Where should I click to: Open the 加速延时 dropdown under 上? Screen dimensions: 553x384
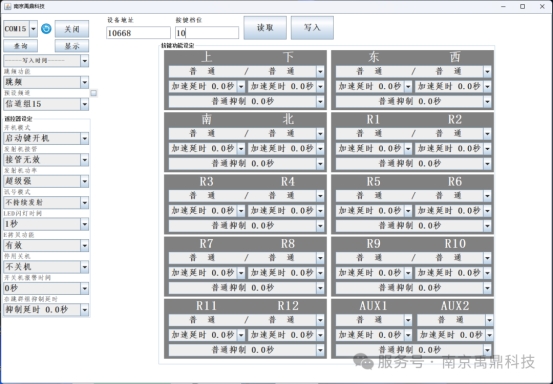tap(207, 86)
